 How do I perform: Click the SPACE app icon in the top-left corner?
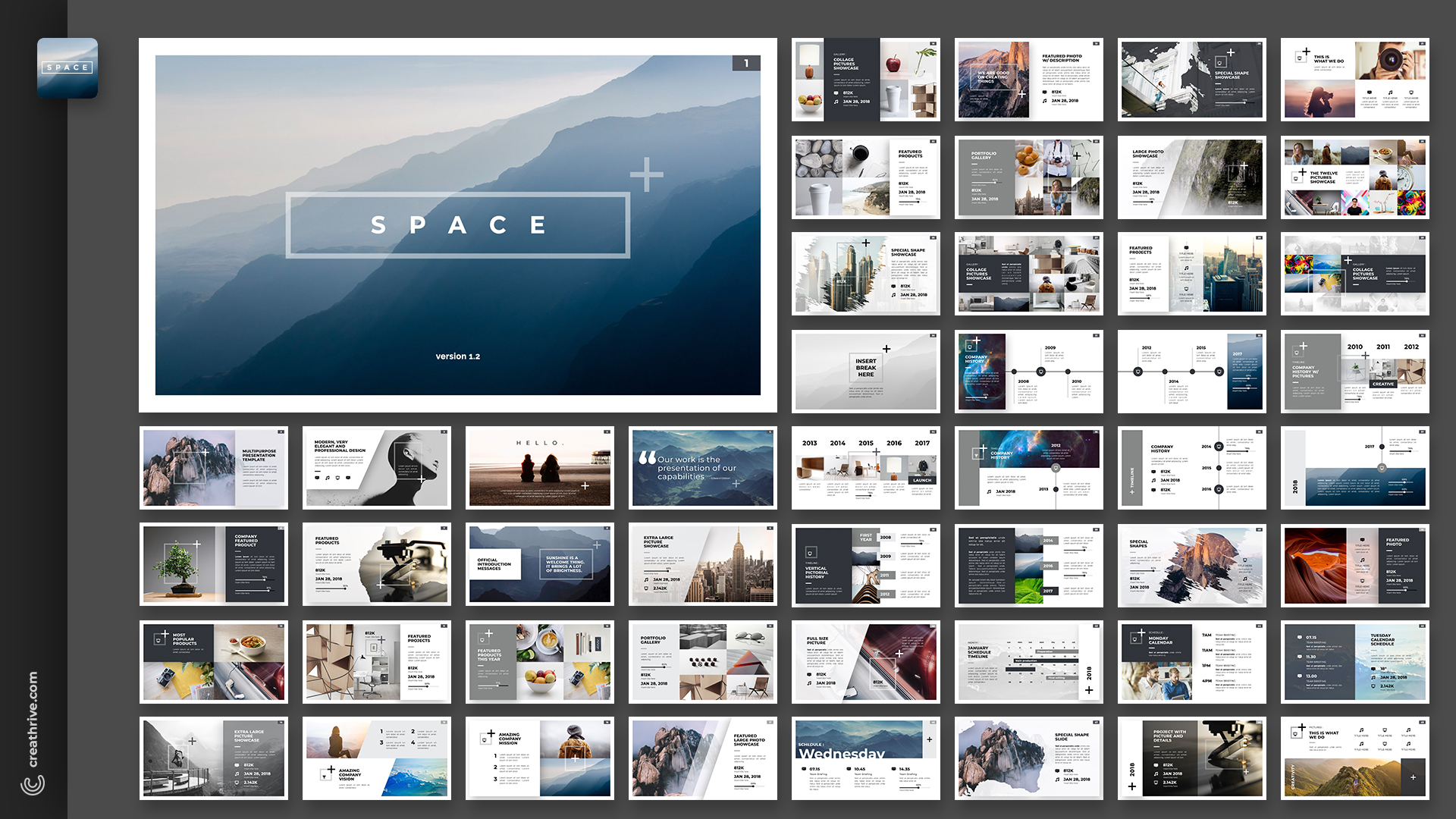tap(67, 67)
